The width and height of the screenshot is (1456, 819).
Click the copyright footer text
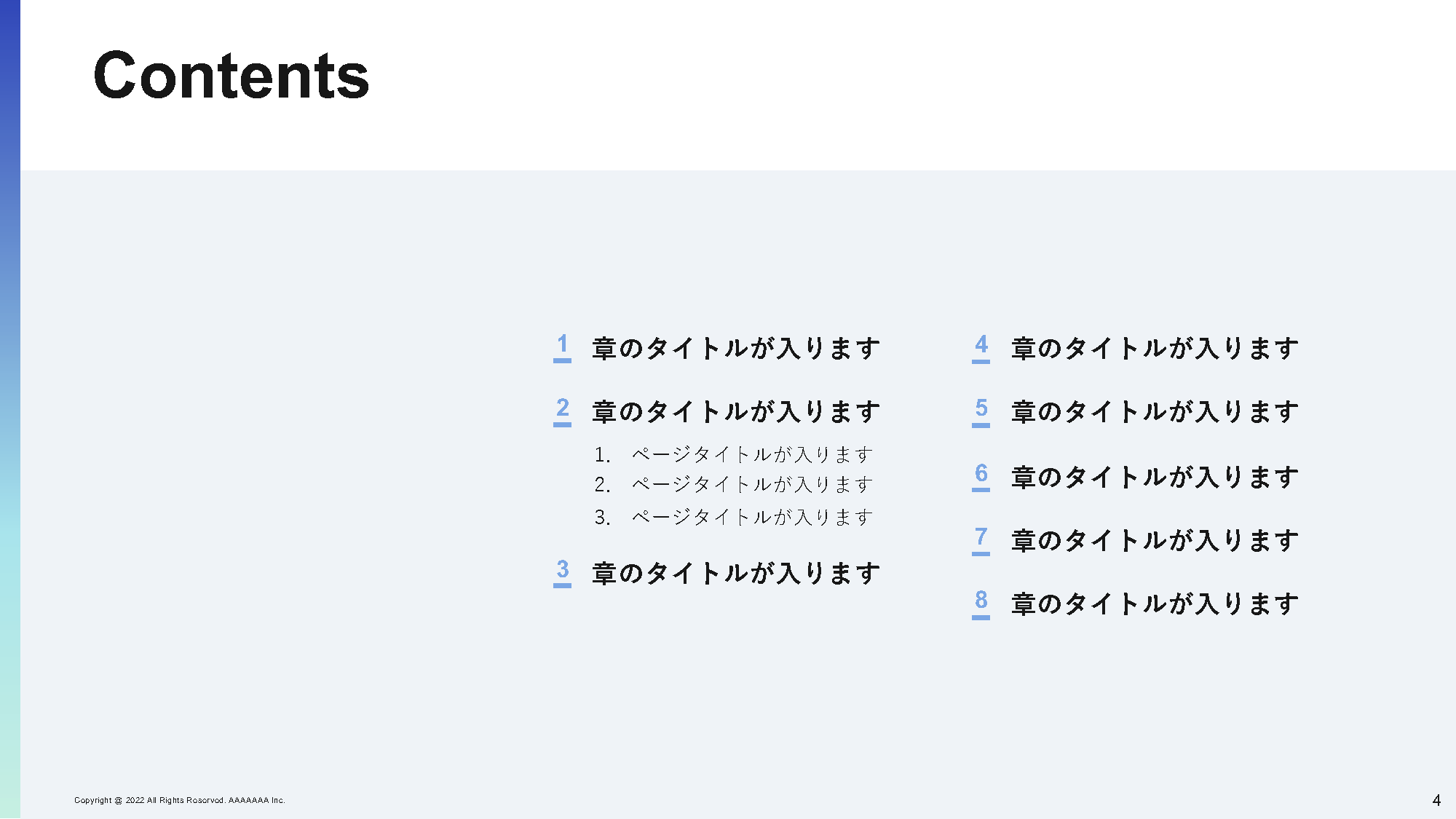(x=179, y=800)
